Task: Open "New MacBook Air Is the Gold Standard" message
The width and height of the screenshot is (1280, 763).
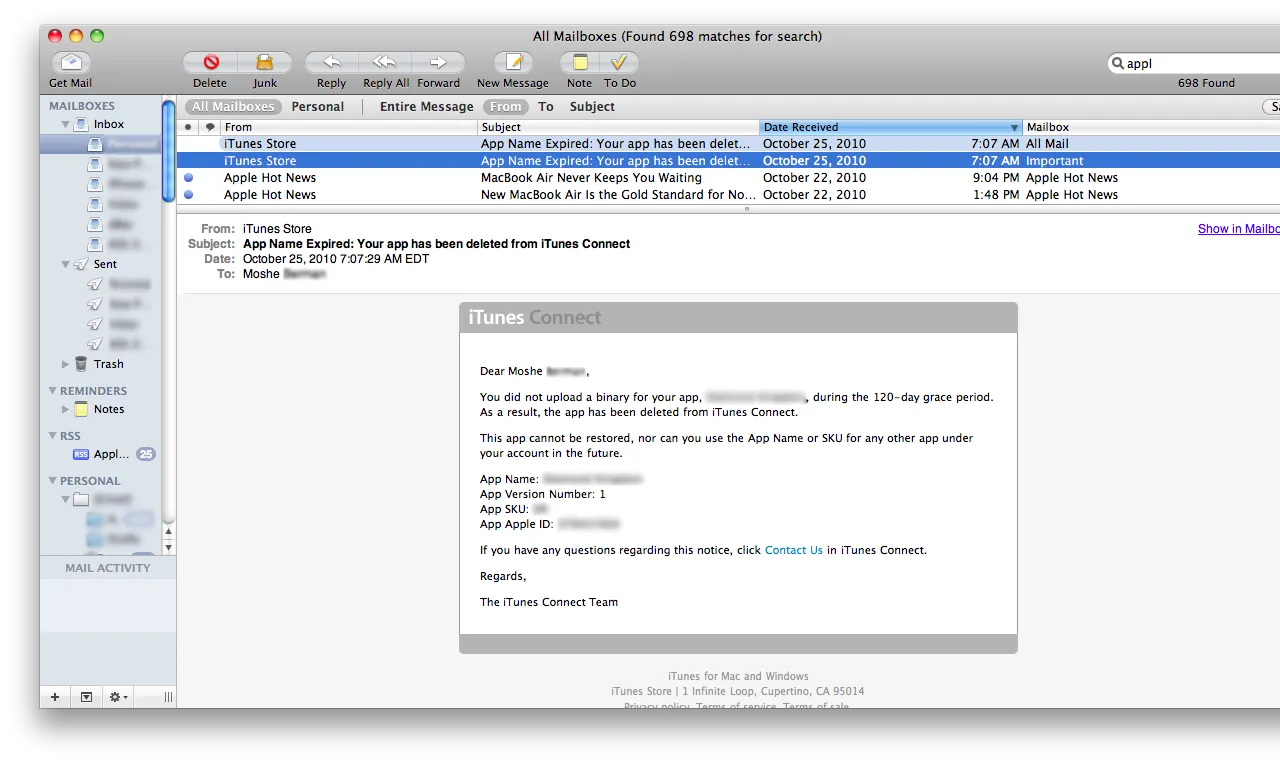Action: 728,195
